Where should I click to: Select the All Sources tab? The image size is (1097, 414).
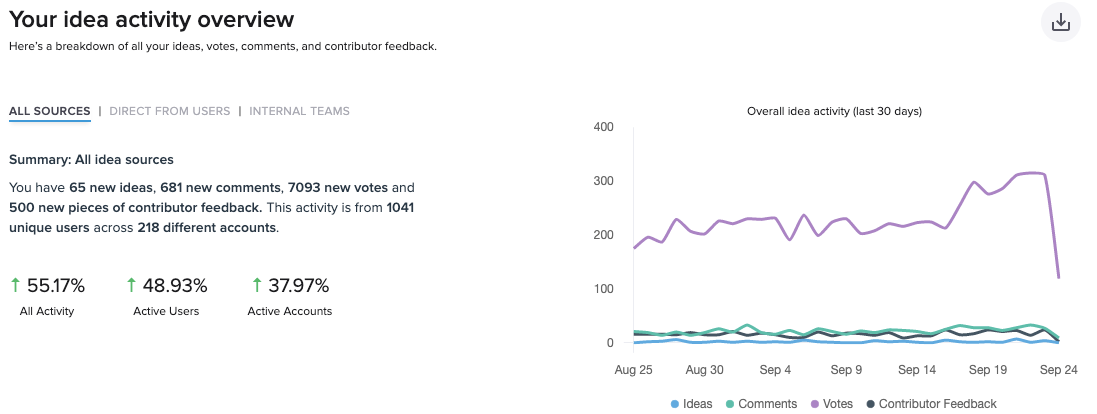tap(50, 111)
